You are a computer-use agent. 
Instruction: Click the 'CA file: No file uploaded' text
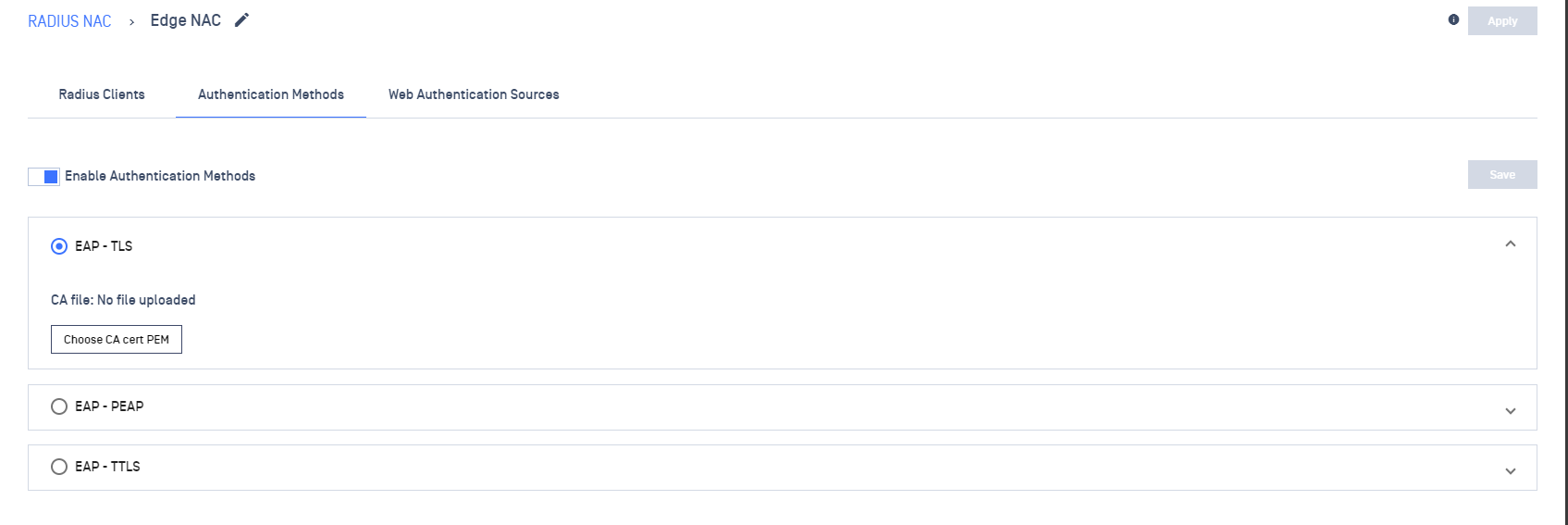123,300
